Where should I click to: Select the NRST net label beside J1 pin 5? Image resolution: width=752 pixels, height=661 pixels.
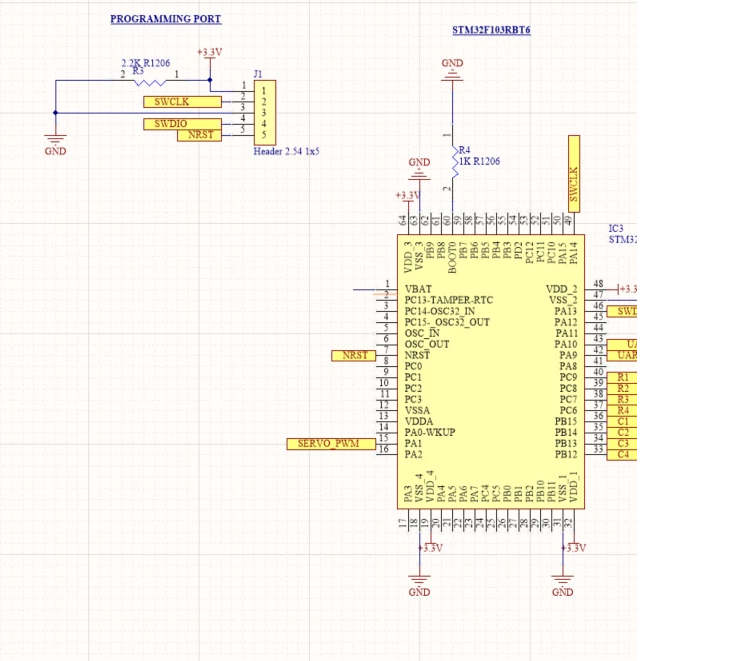[x=200, y=135]
